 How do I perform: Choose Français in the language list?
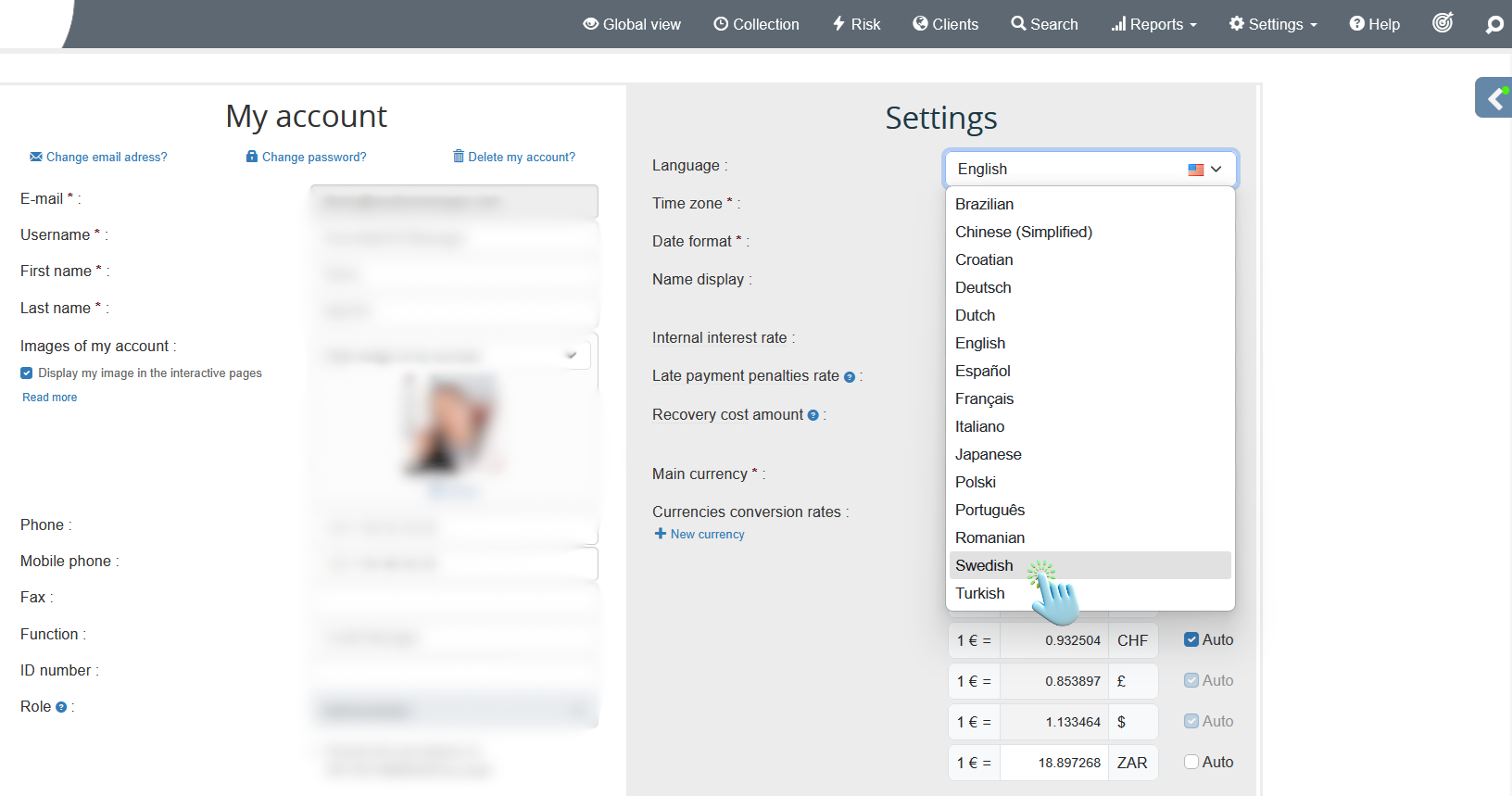[984, 398]
